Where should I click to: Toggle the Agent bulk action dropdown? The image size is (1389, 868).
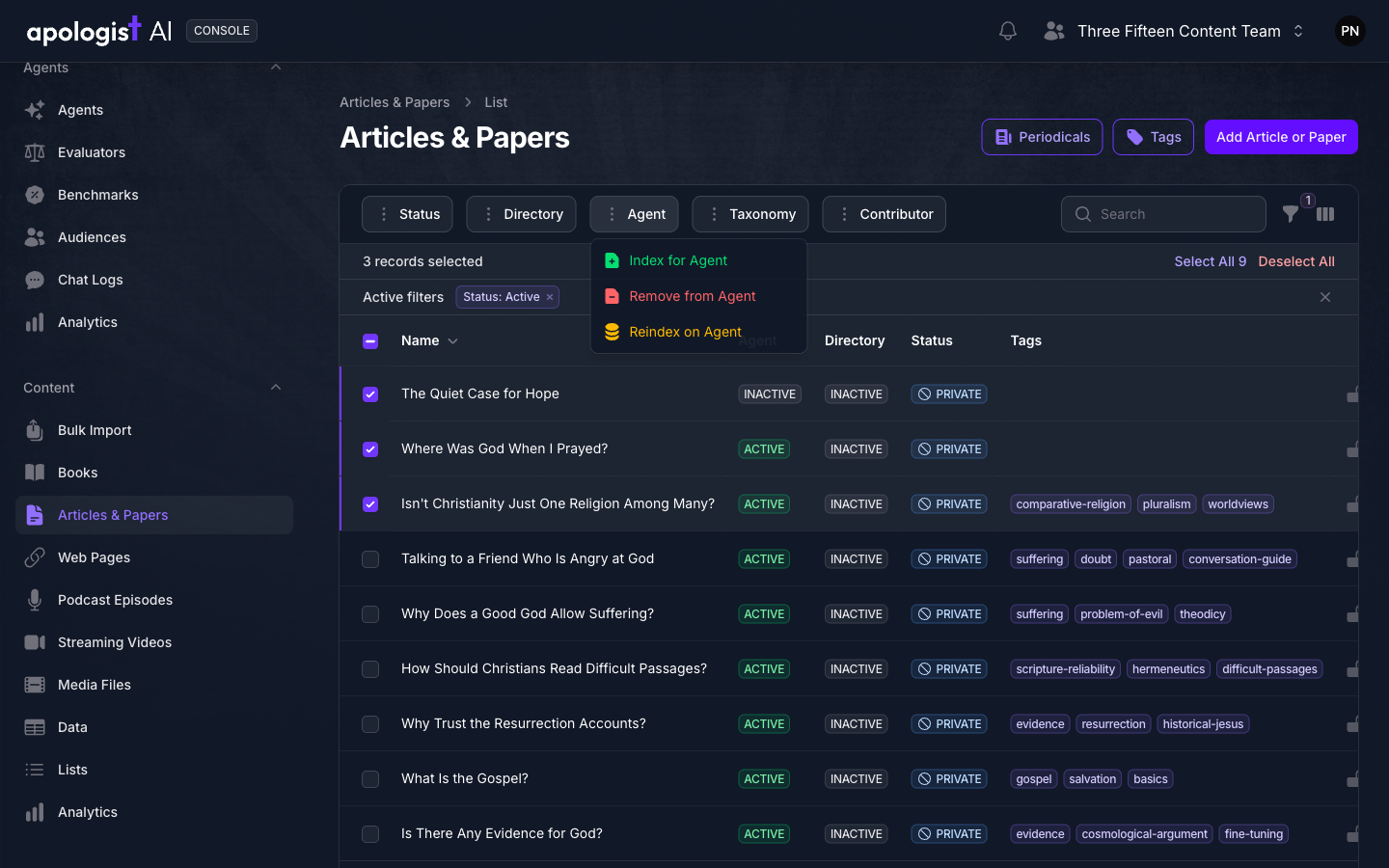[634, 214]
